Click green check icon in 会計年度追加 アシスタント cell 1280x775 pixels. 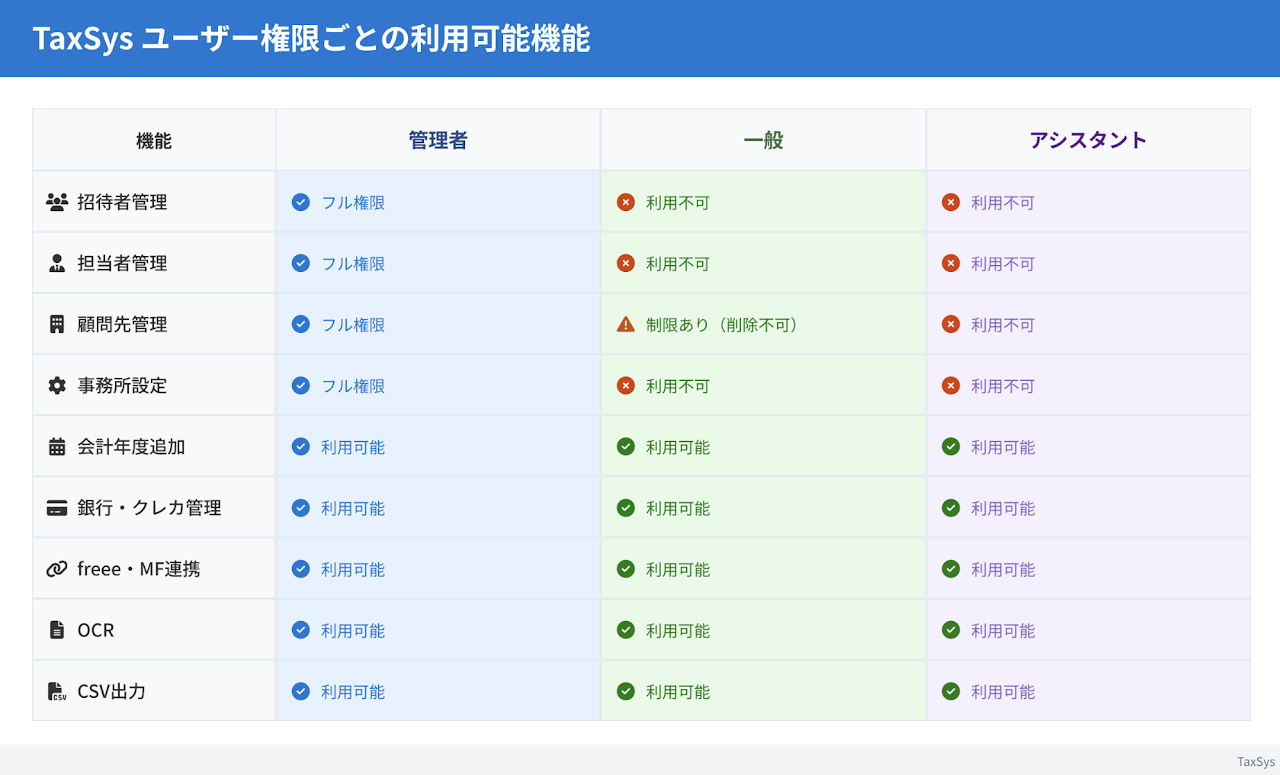click(x=951, y=446)
